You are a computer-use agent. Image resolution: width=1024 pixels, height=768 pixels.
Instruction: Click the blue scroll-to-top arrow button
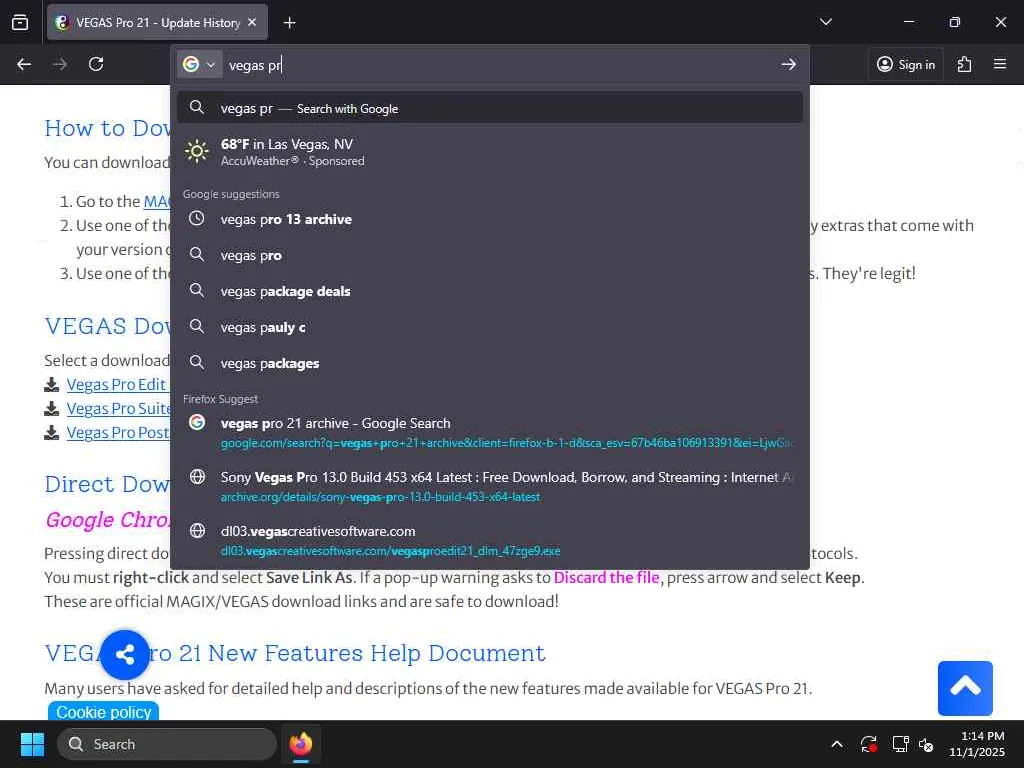(x=965, y=688)
